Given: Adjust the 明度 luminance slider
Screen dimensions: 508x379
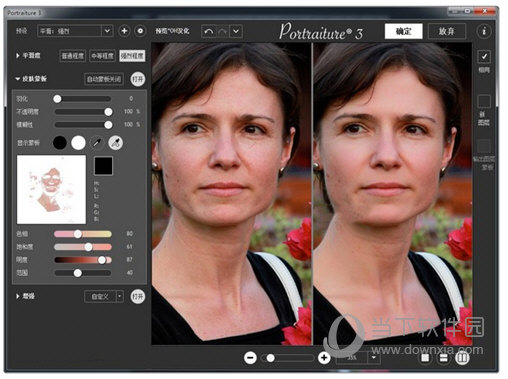Looking at the screenshot, I should (83, 260).
